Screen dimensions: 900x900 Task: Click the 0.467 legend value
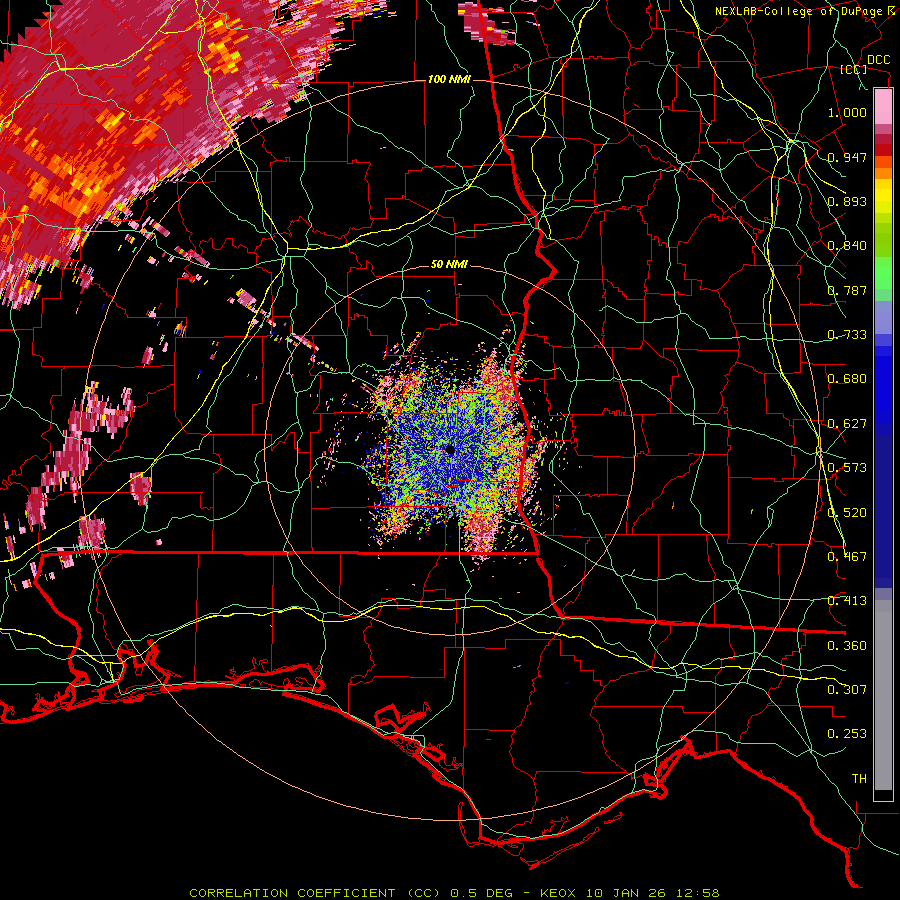click(847, 557)
